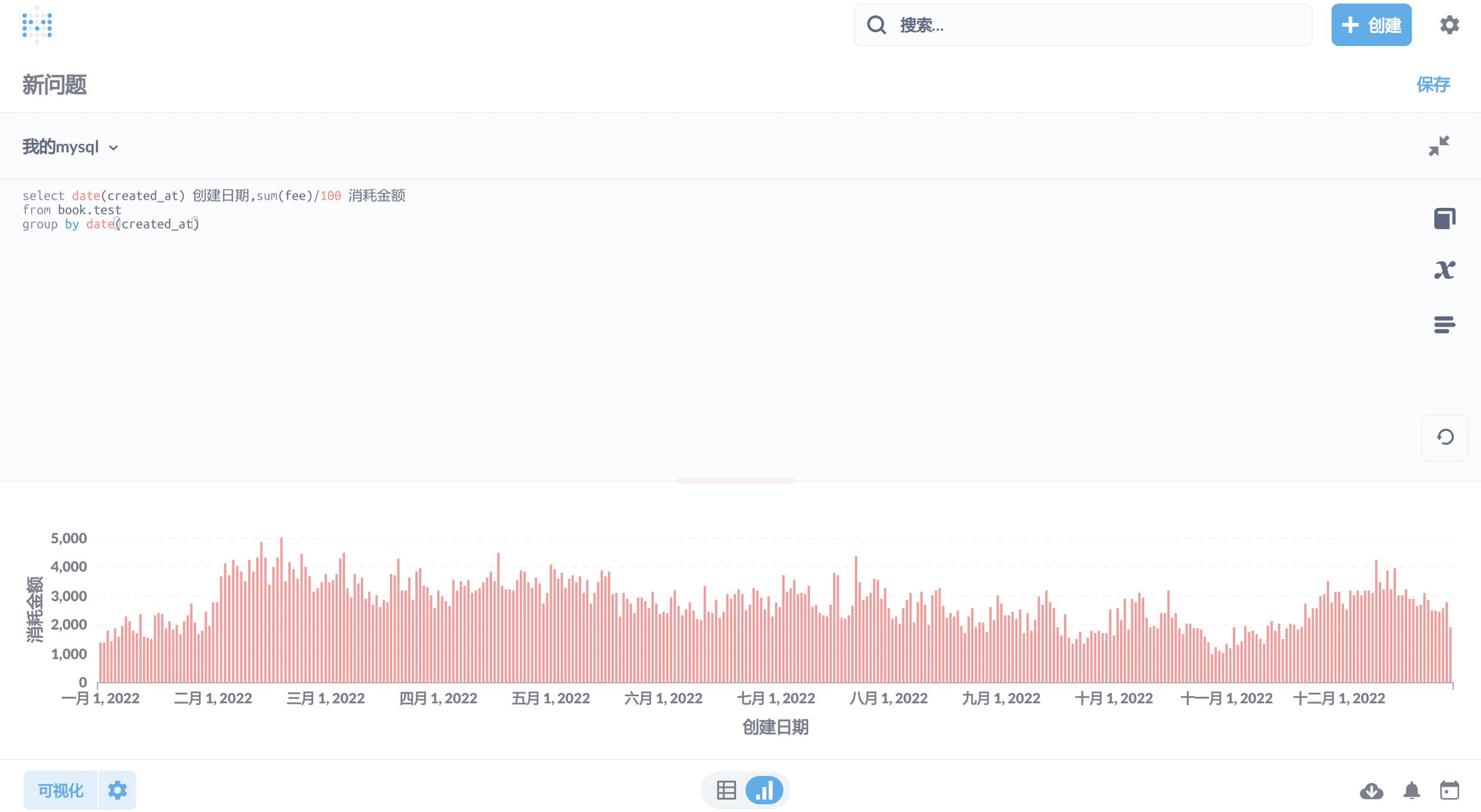Click the 保存 link
Screen dimensions: 1481x812
click(1433, 84)
